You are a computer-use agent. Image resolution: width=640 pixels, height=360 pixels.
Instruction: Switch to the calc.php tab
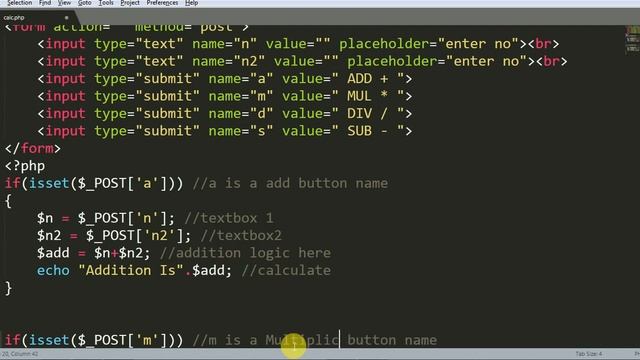(x=37, y=18)
